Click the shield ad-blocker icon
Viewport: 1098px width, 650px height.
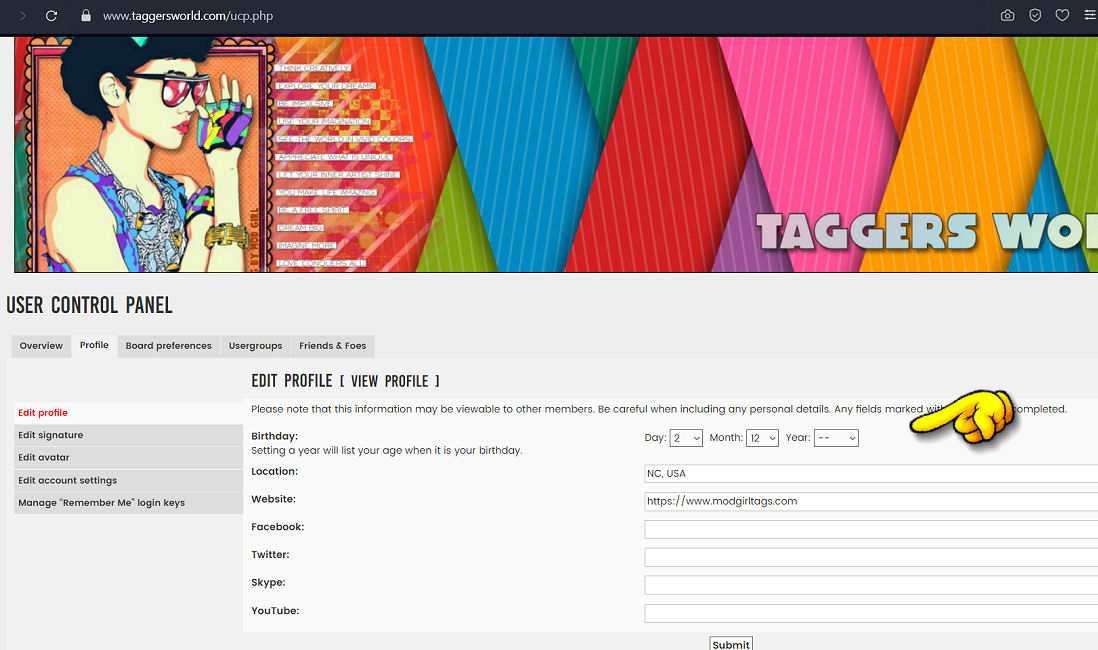(x=1035, y=15)
